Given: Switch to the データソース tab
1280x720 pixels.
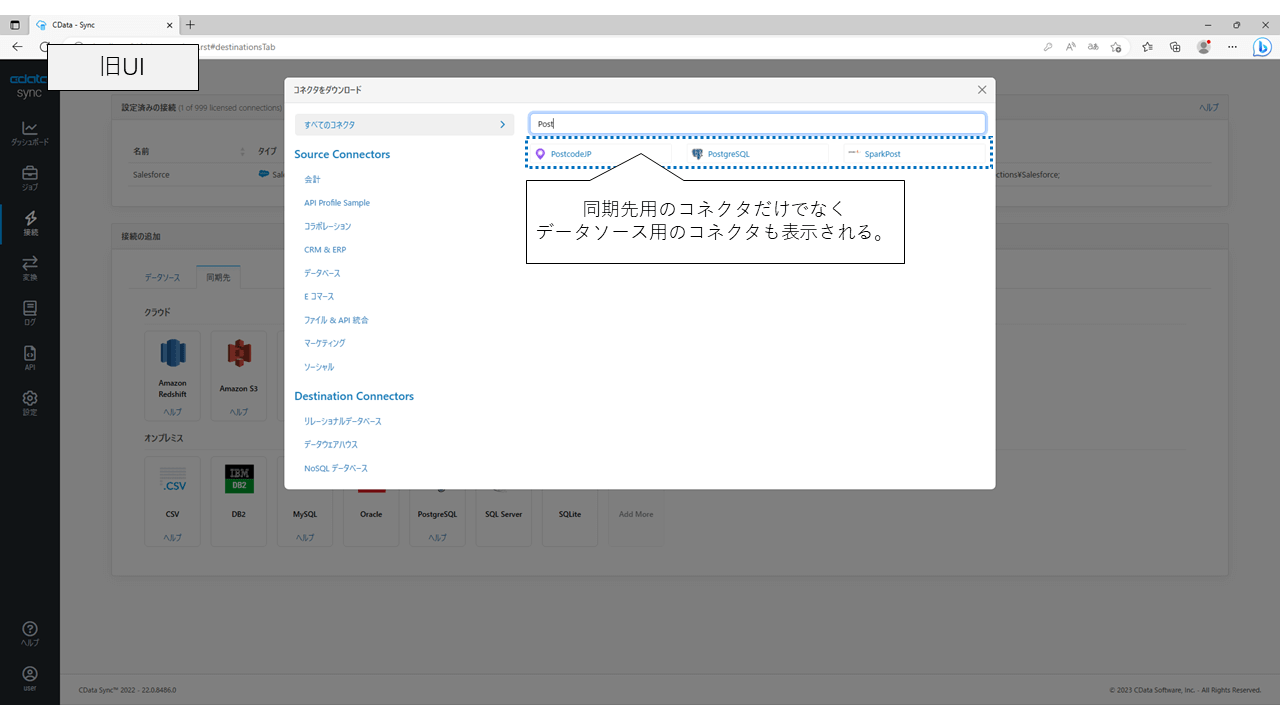Looking at the screenshot, I should point(163,277).
